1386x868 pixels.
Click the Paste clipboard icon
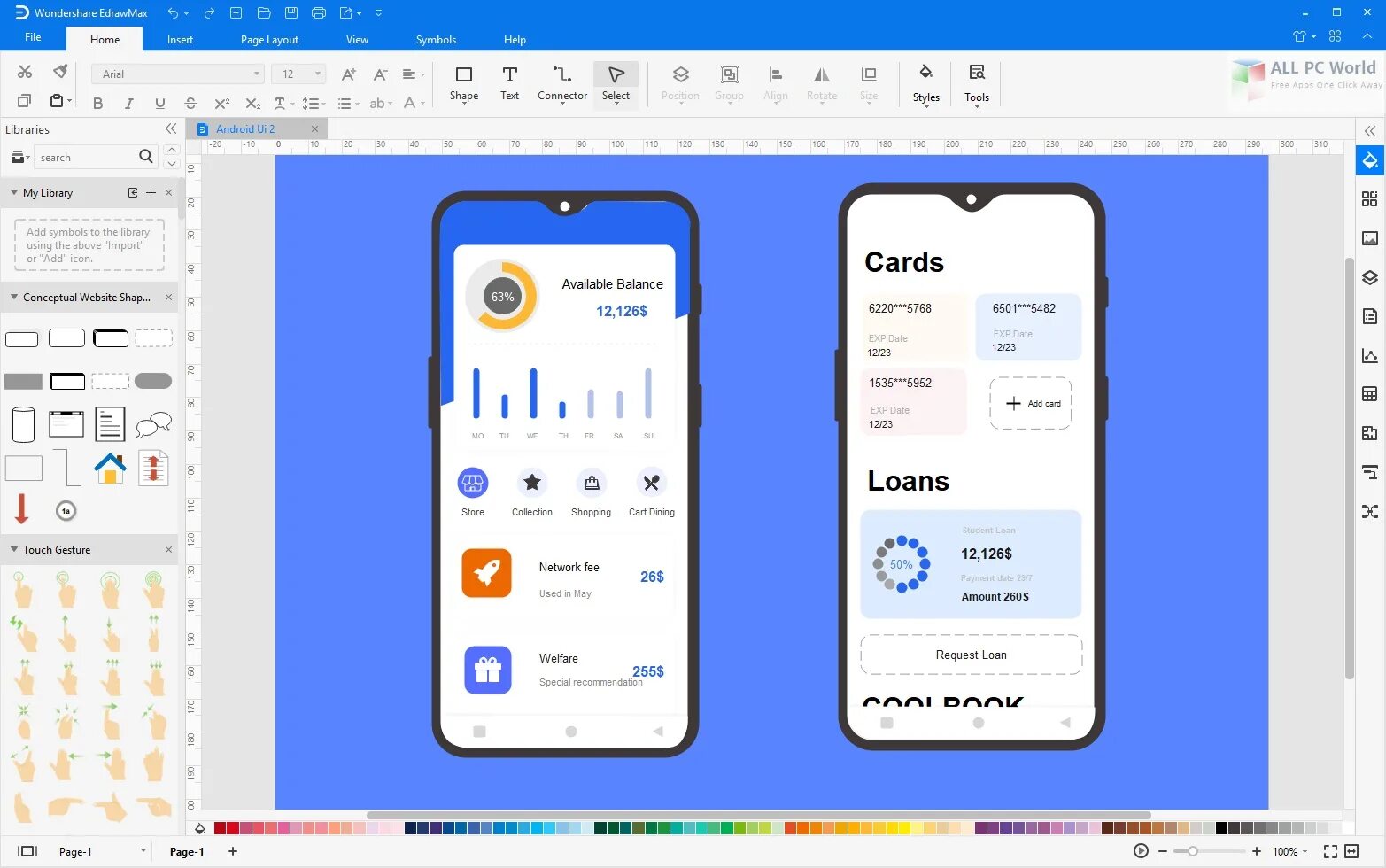[57, 101]
